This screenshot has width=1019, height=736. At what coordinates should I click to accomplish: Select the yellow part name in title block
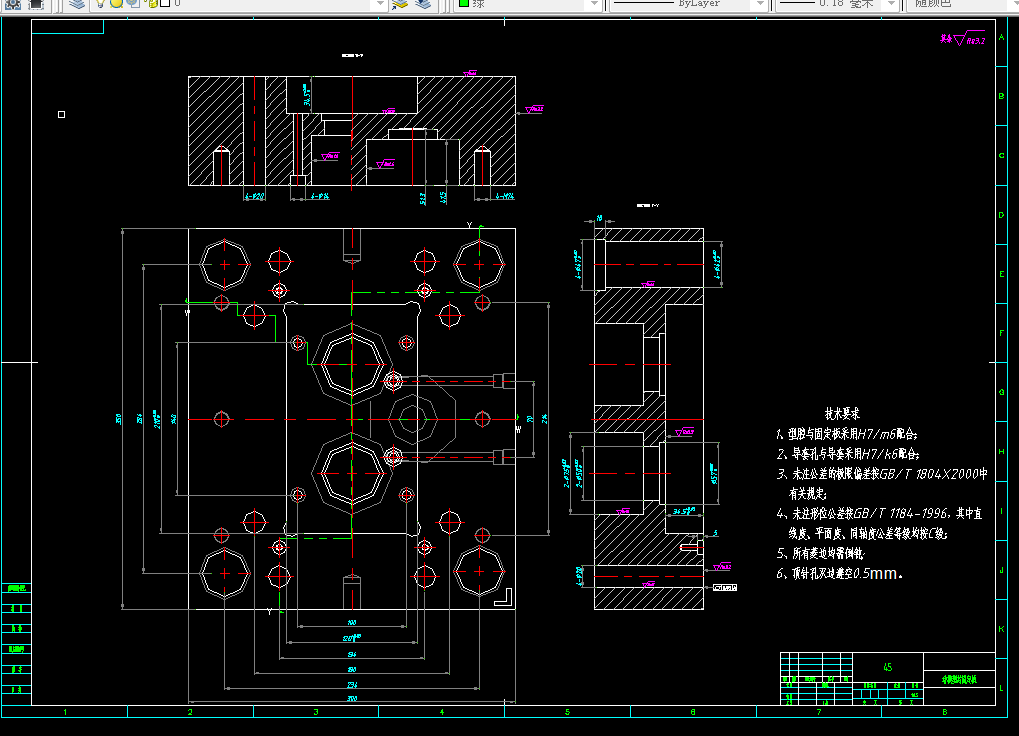(x=959, y=679)
